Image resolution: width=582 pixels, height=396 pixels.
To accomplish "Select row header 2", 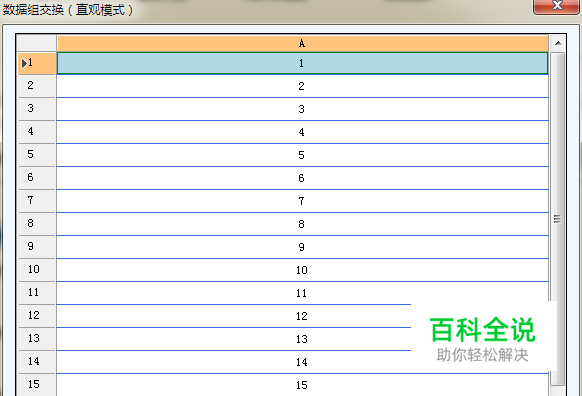I will point(37,86).
